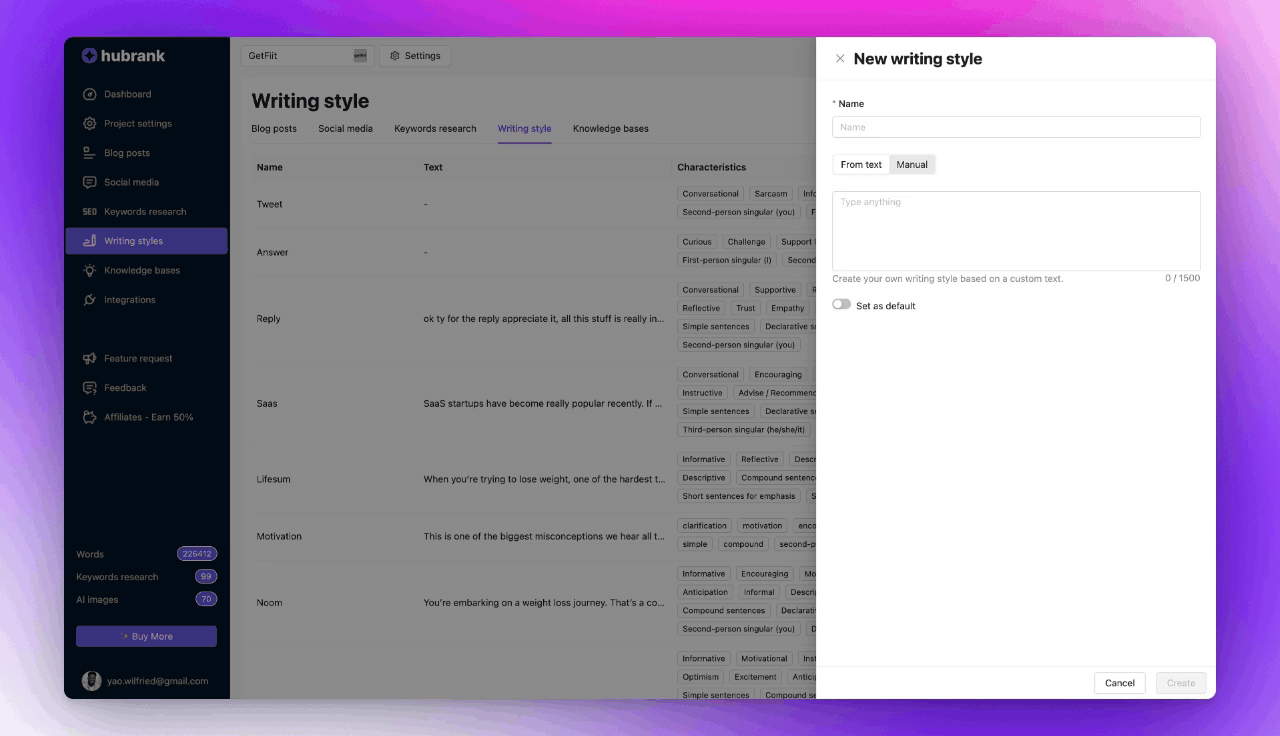
Task: Toggle the Set as default switch
Action: [842, 305]
